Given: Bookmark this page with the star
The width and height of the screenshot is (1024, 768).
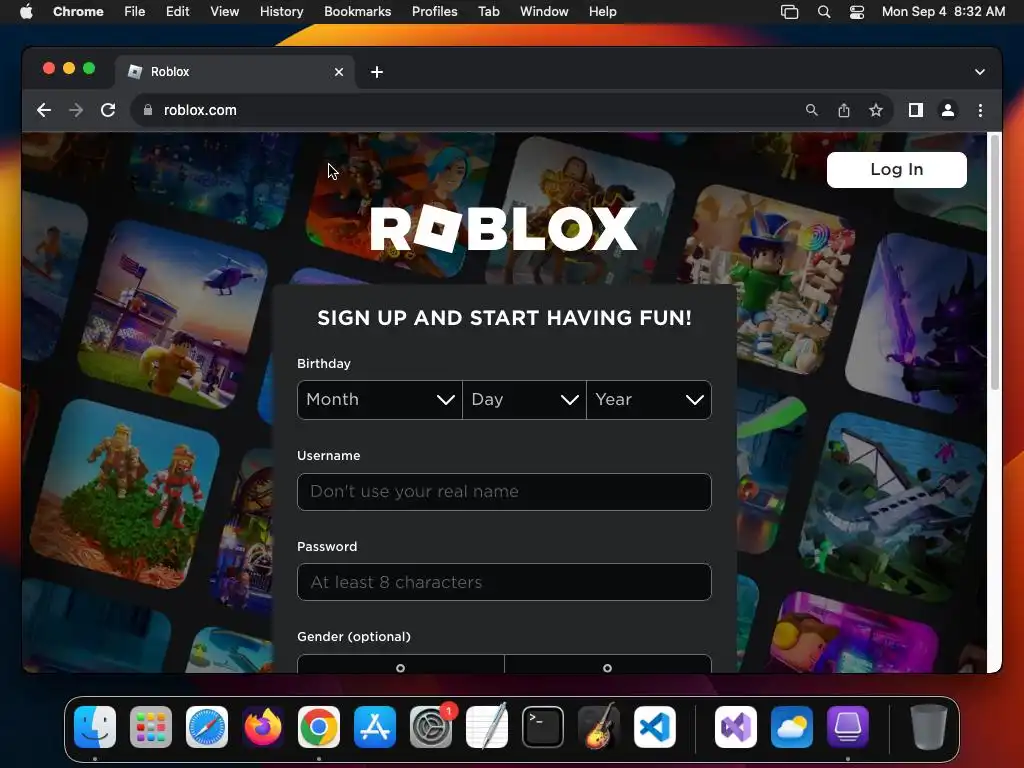Looking at the screenshot, I should click(876, 110).
